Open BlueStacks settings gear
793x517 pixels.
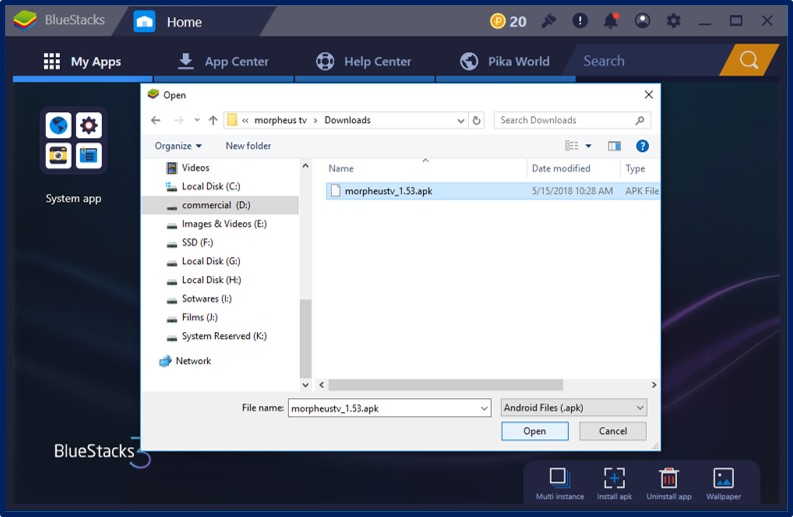(x=673, y=21)
